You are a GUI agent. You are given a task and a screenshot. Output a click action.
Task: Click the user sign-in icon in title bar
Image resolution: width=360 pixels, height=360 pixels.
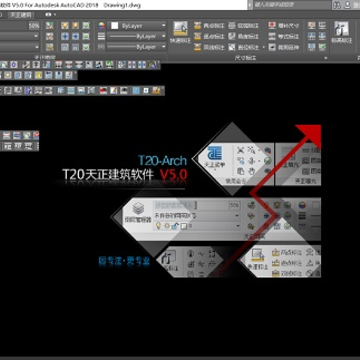(348, 5)
